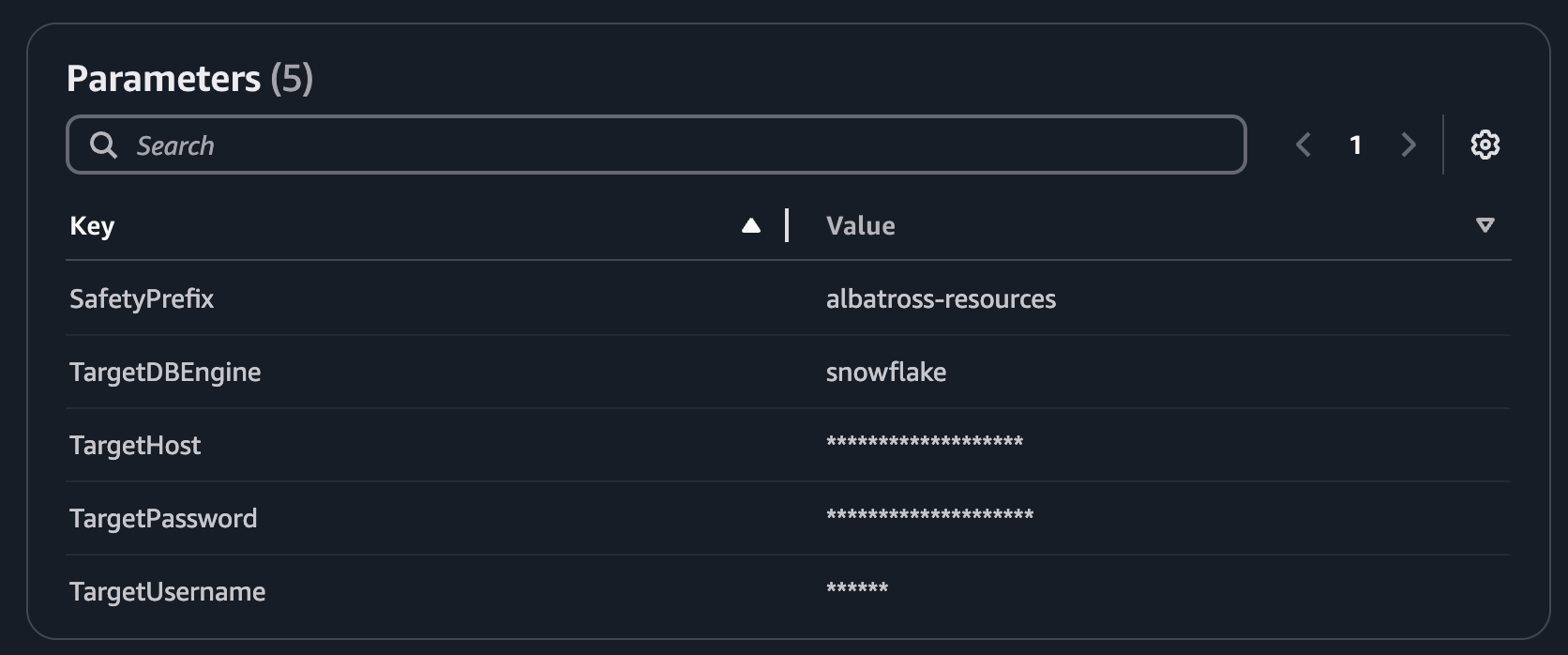
Task: Select the TargetPassword key cell
Action: pos(163,518)
